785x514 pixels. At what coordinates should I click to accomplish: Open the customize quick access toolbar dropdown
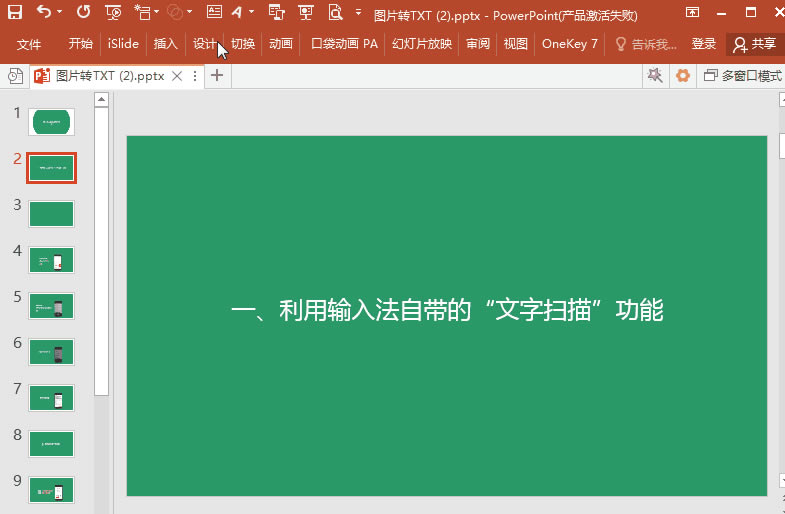358,13
